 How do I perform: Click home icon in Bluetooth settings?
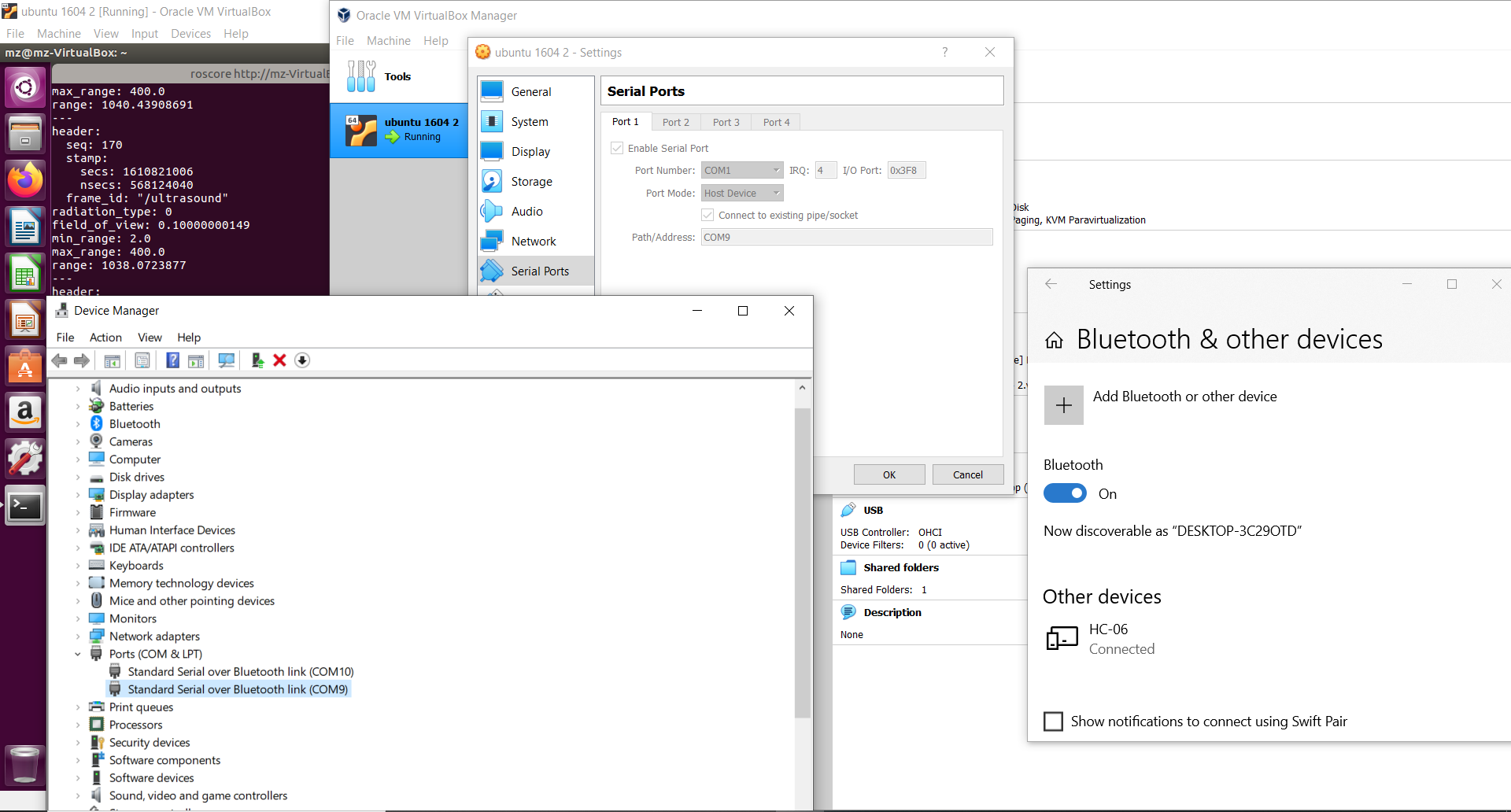point(1054,340)
